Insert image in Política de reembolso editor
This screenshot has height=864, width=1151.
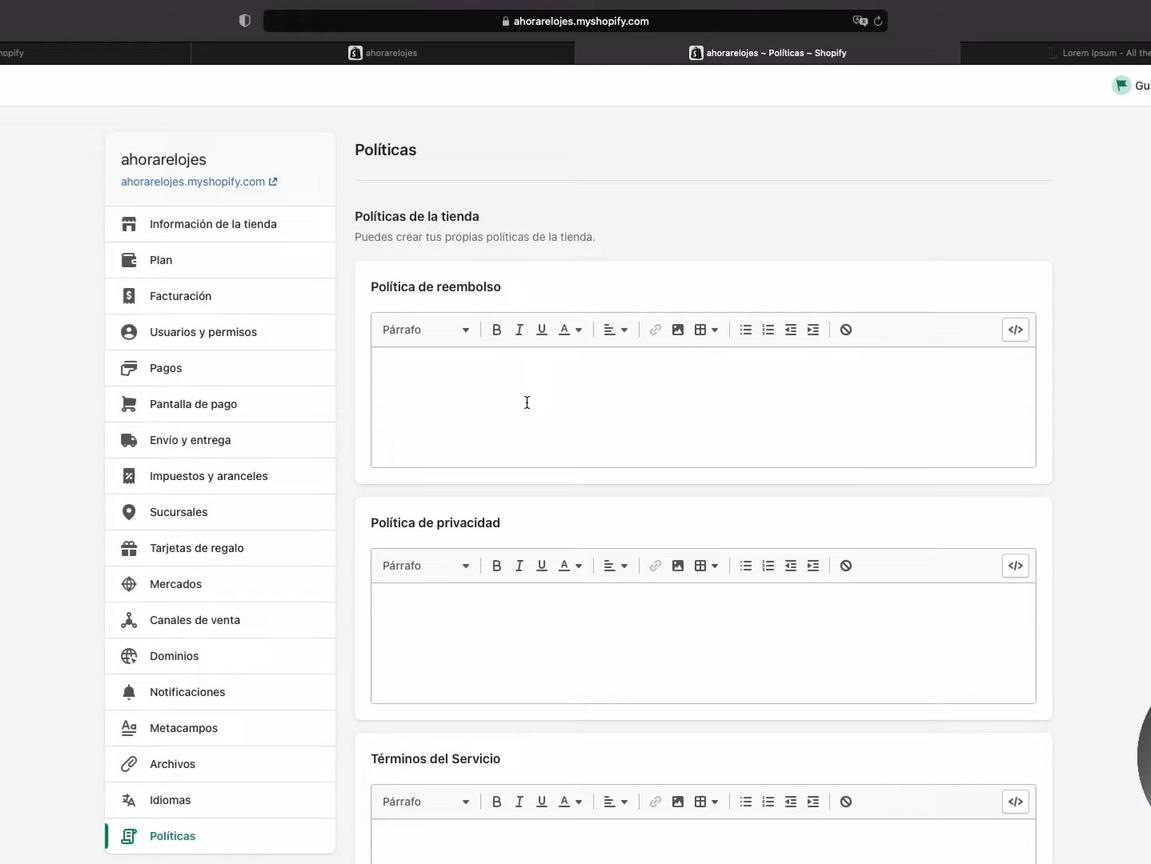678,330
